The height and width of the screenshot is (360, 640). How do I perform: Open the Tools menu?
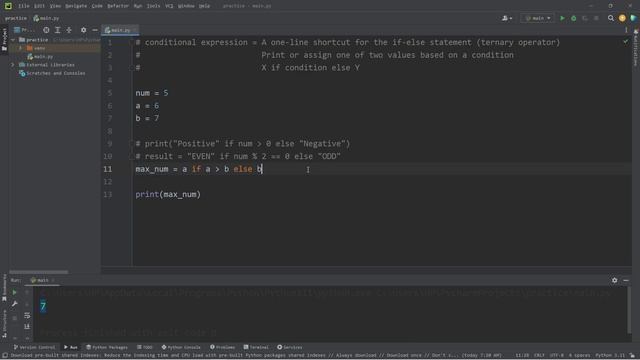click(x=153, y=6)
